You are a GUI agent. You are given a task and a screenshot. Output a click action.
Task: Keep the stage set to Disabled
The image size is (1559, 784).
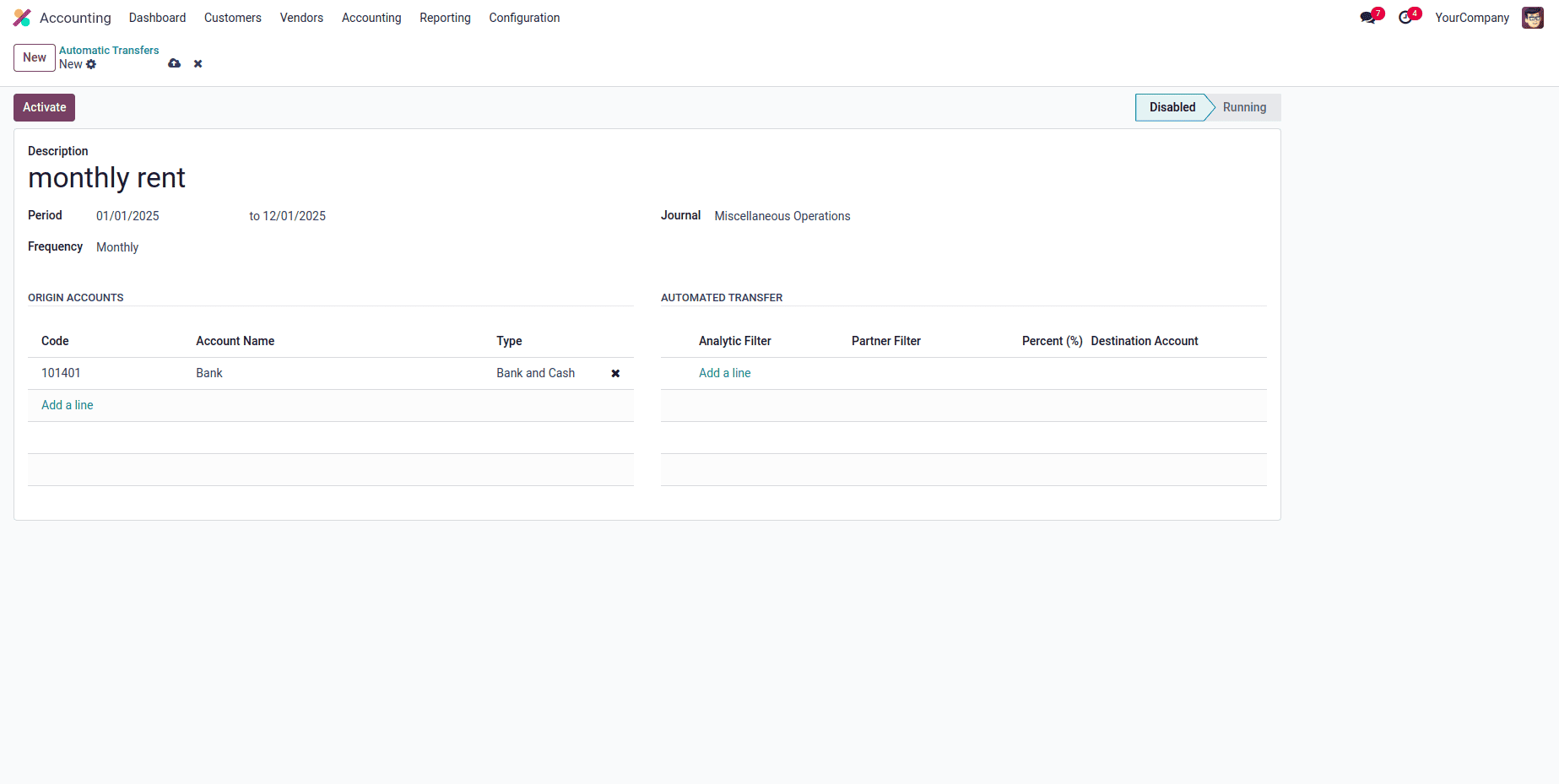click(x=1172, y=107)
